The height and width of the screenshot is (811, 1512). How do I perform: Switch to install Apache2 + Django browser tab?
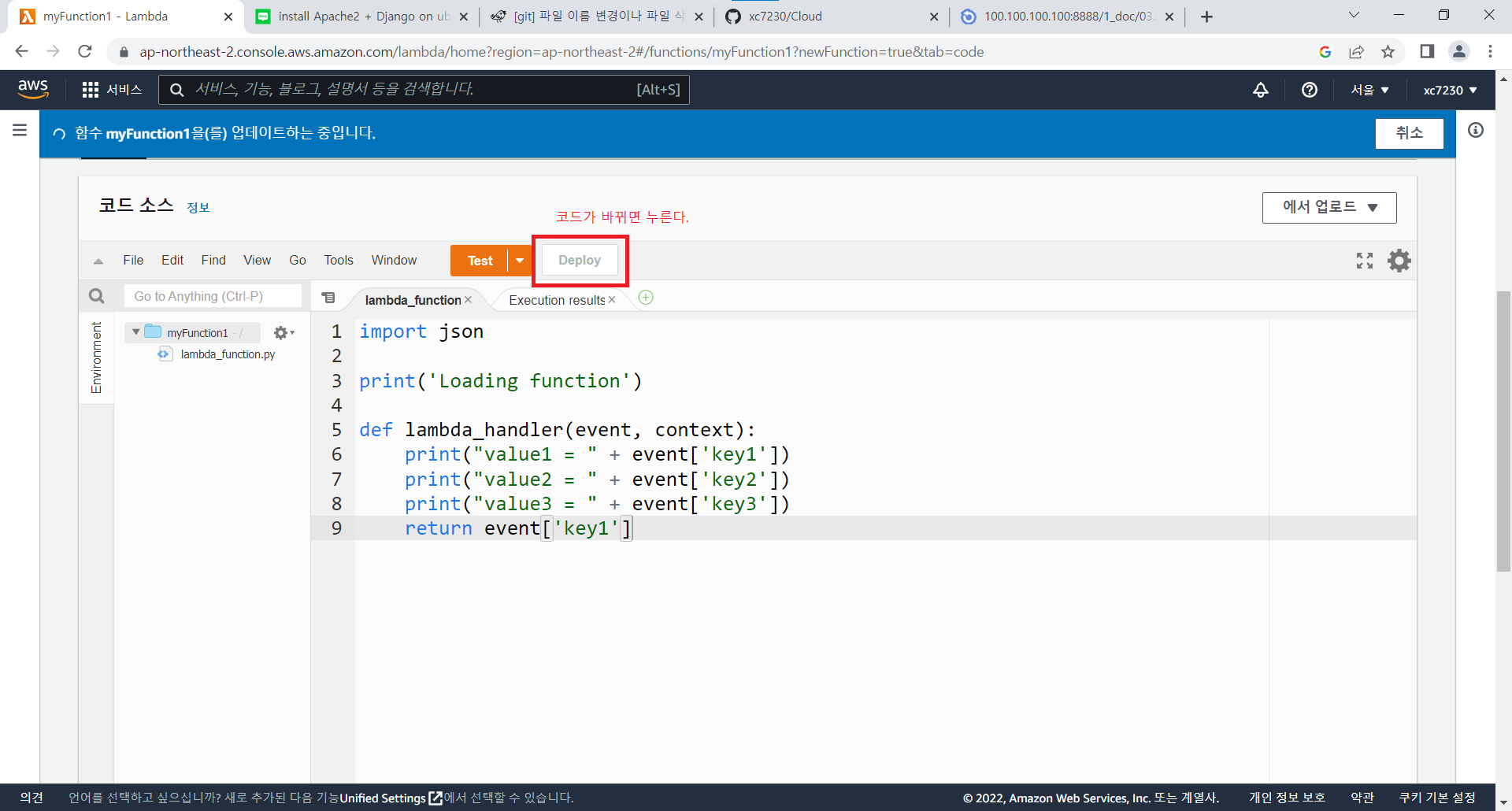362,17
